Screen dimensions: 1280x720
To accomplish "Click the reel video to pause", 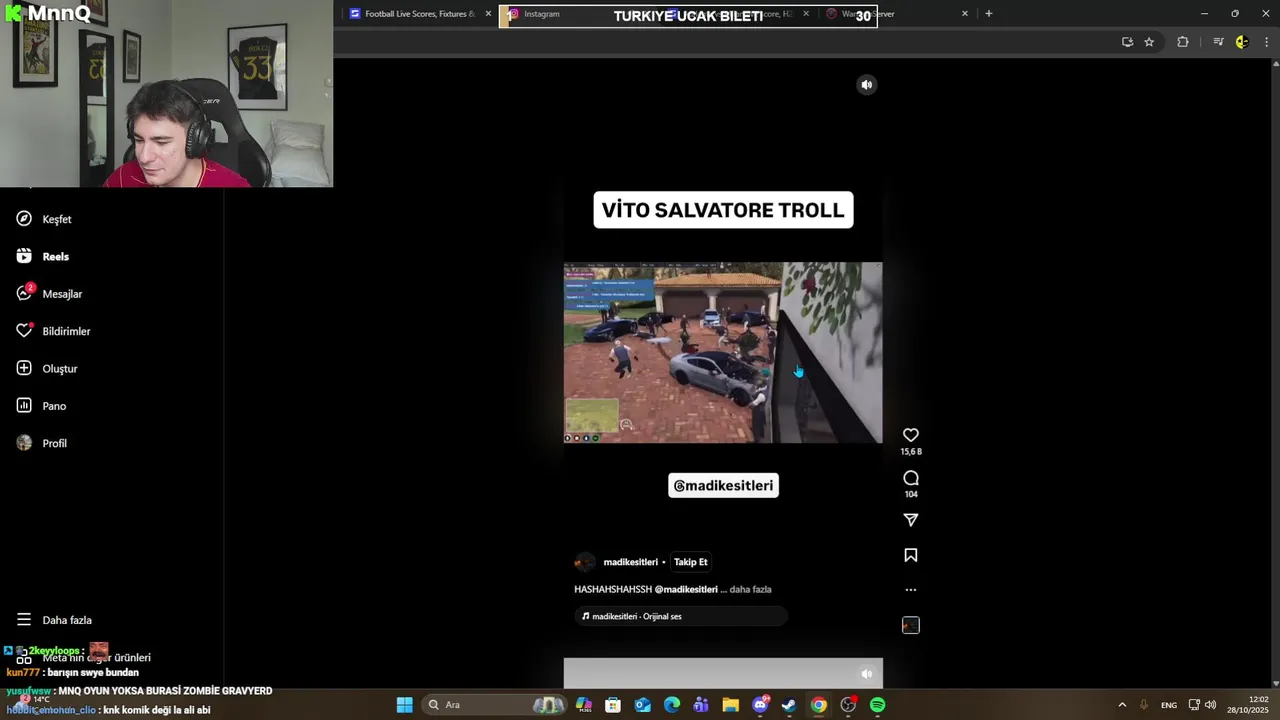I will 723,352.
